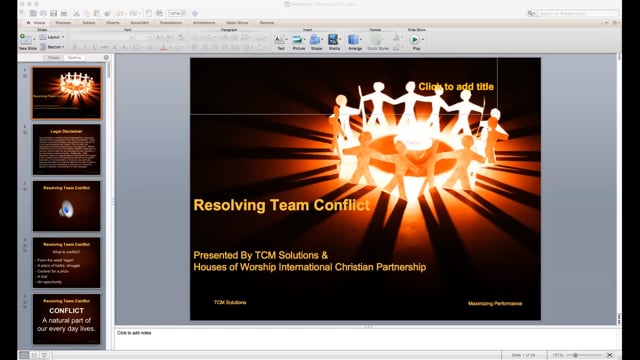Screen dimensions: 640x360
Task: Click the 'Resolving Team Conflict' title text
Action: pos(282,205)
